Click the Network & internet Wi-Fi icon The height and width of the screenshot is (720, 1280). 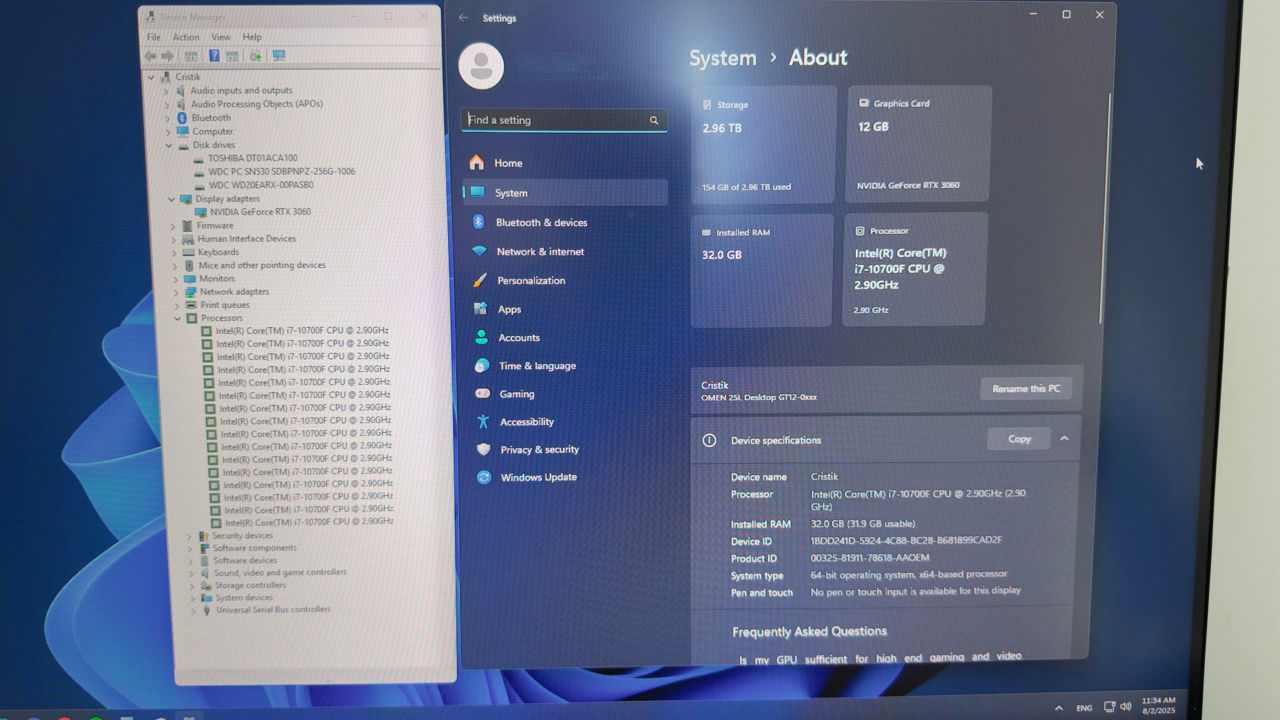pos(480,251)
